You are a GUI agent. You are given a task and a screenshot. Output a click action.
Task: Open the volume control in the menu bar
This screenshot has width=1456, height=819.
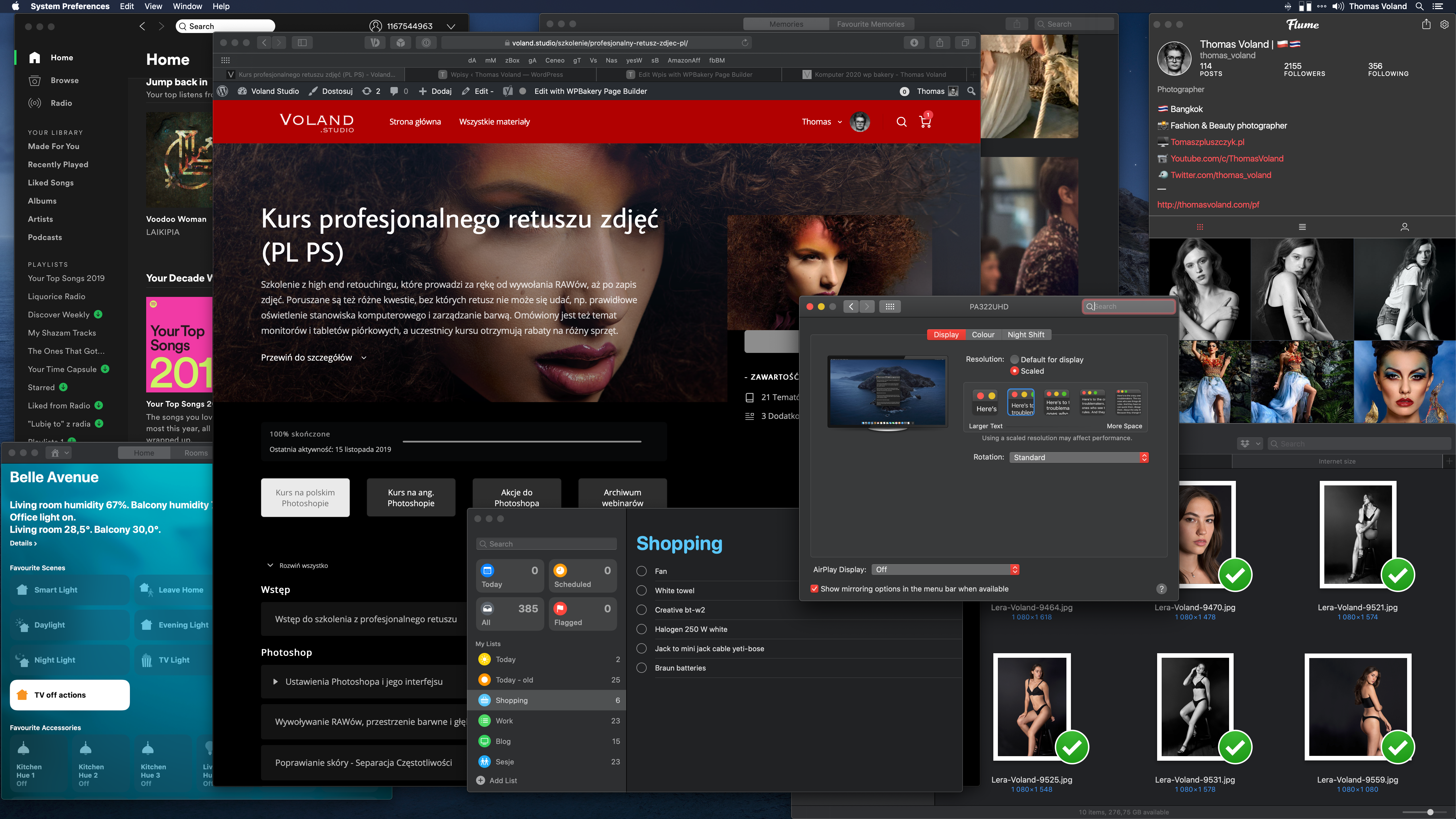click(1337, 6)
